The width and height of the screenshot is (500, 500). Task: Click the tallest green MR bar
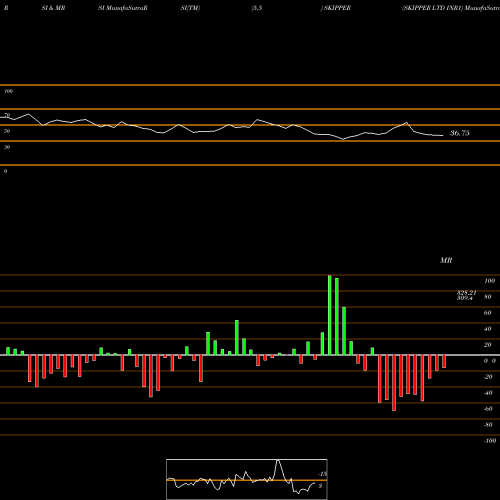coord(330,315)
